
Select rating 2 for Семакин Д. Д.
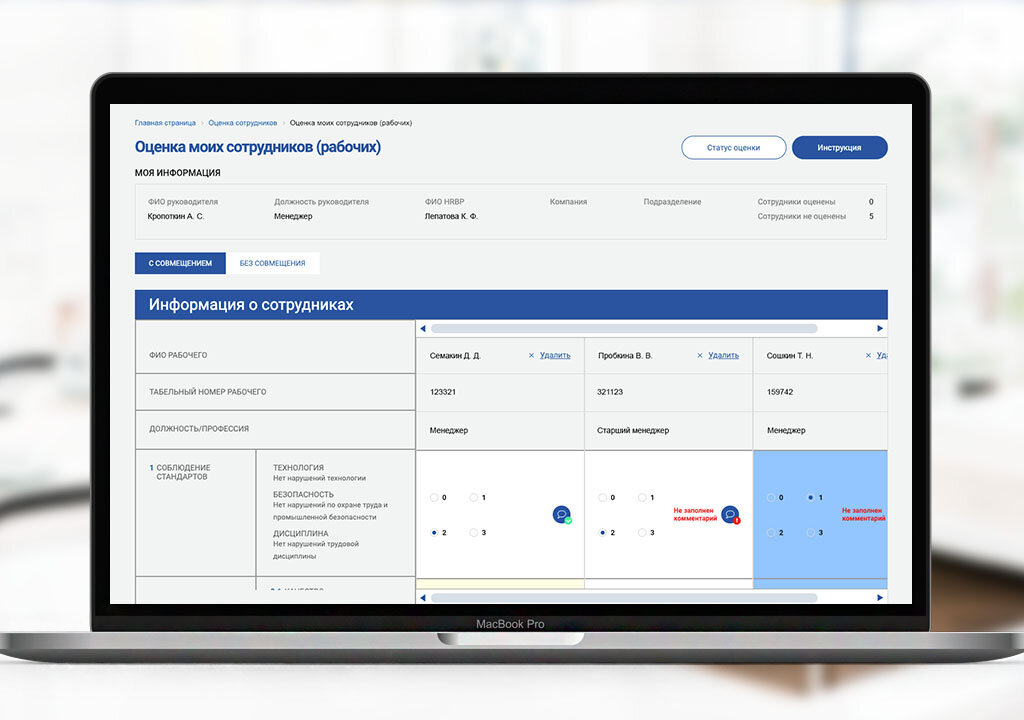coord(434,532)
